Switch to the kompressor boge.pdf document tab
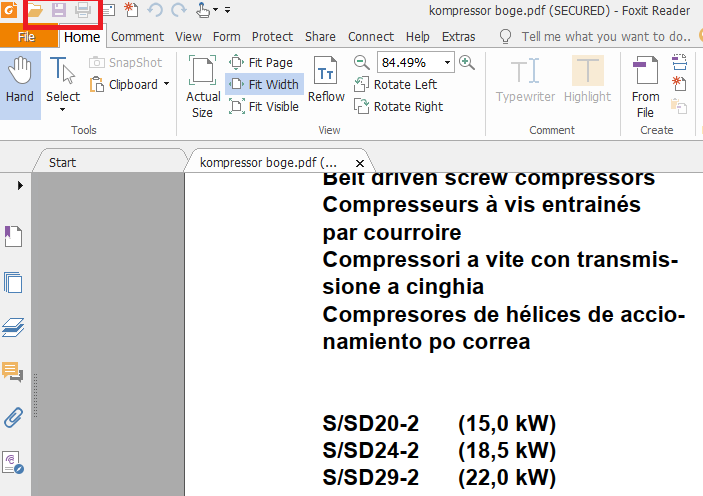Image resolution: width=703 pixels, height=496 pixels. click(268, 162)
